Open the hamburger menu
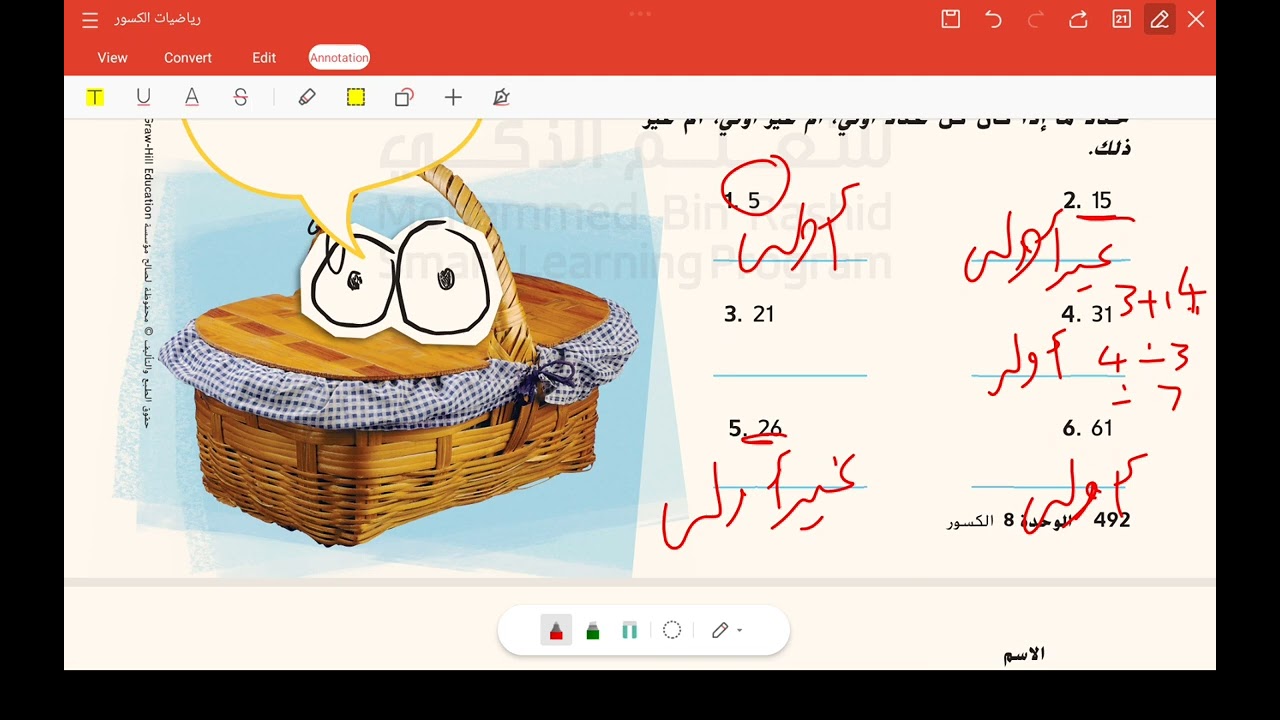Image resolution: width=1280 pixels, height=720 pixels. [90, 20]
